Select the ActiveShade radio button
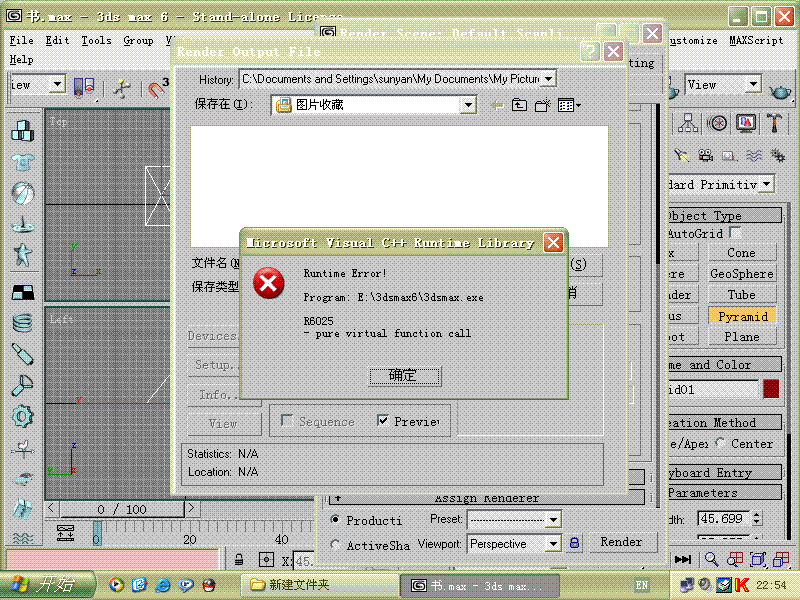The height and width of the screenshot is (600, 800). point(335,544)
